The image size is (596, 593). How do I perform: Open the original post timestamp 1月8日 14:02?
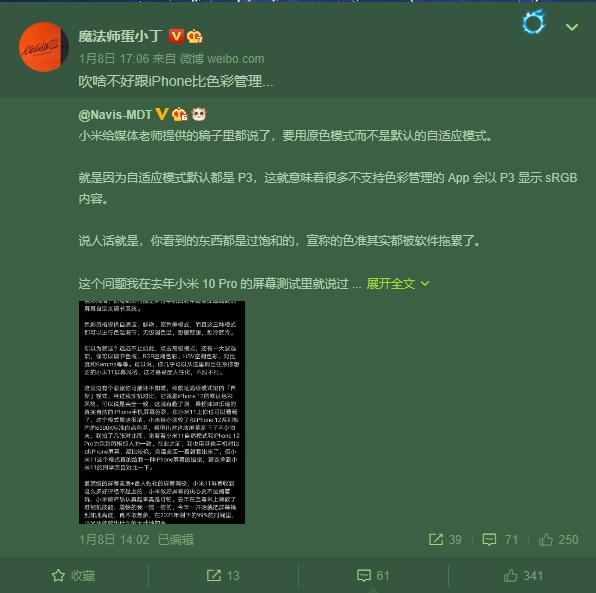click(x=114, y=539)
